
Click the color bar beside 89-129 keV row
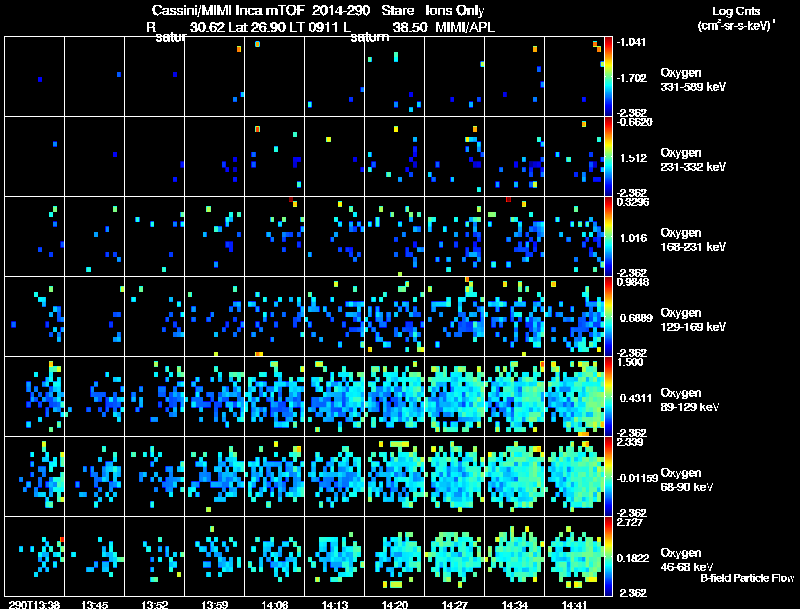tap(608, 396)
